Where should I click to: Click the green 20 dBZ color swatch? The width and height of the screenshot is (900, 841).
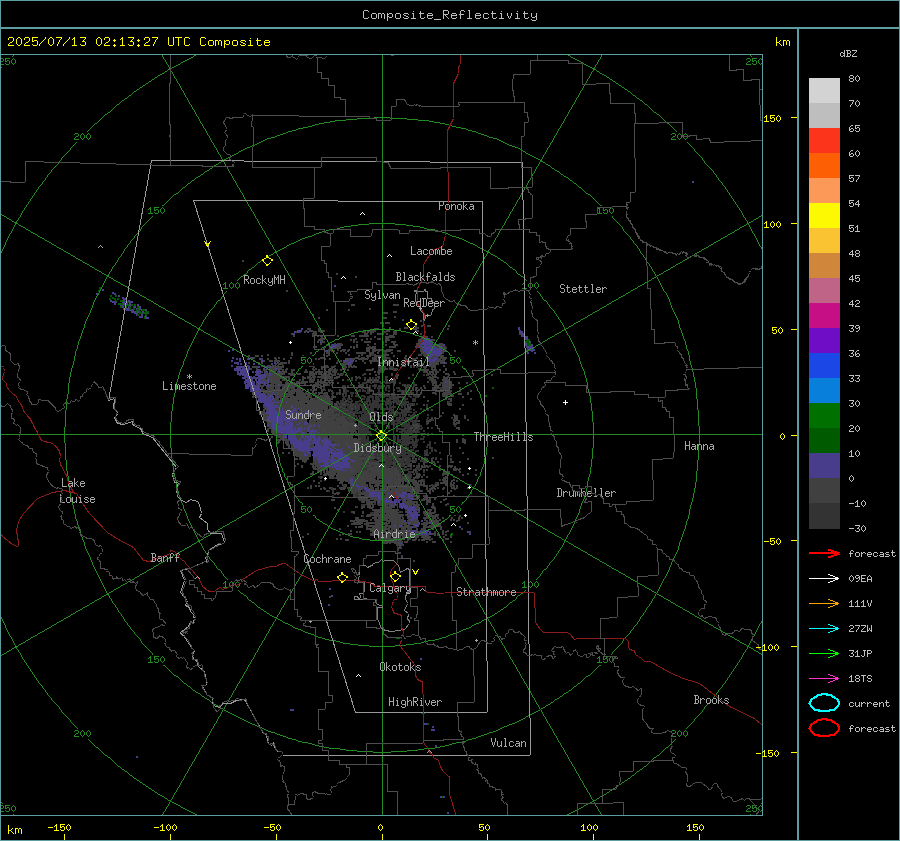pos(824,416)
